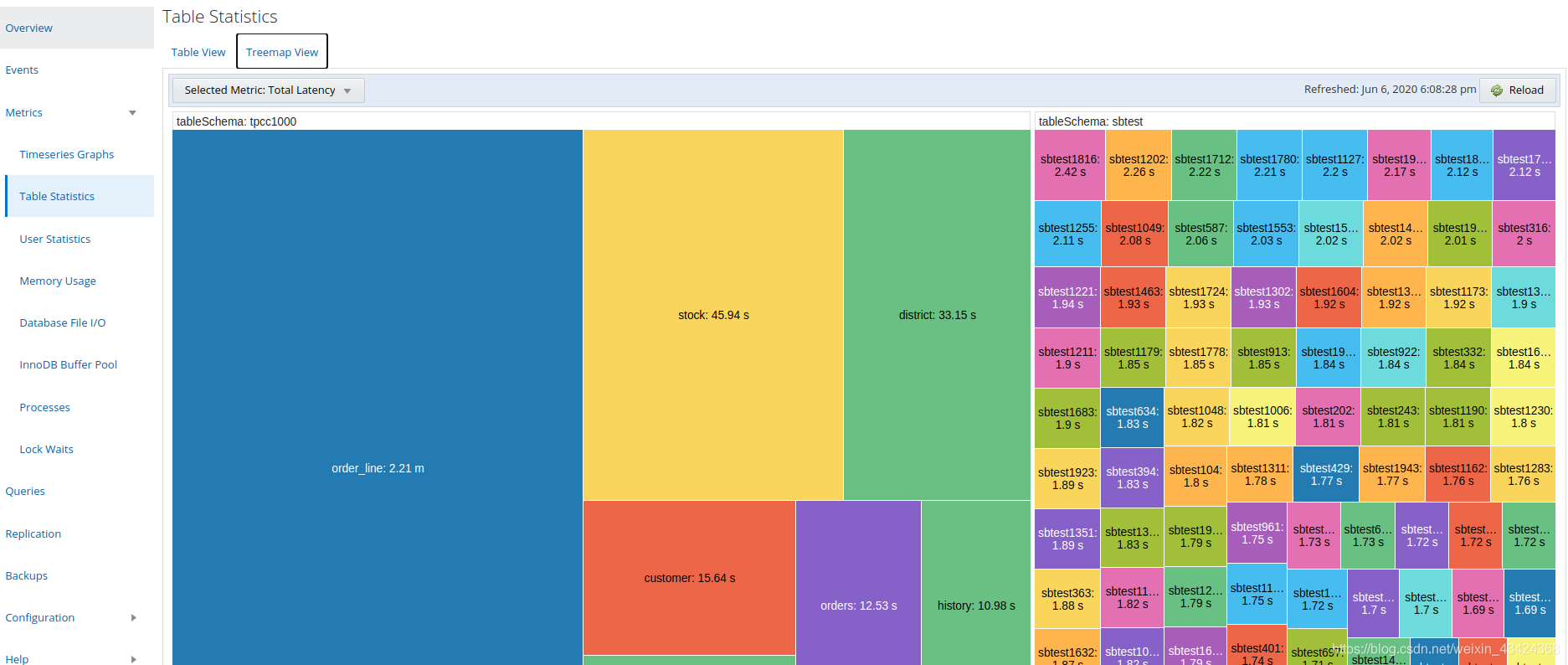Viewport: 1568px width, 665px height.
Task: Select Table Statistics in sidebar
Action: tap(80, 196)
